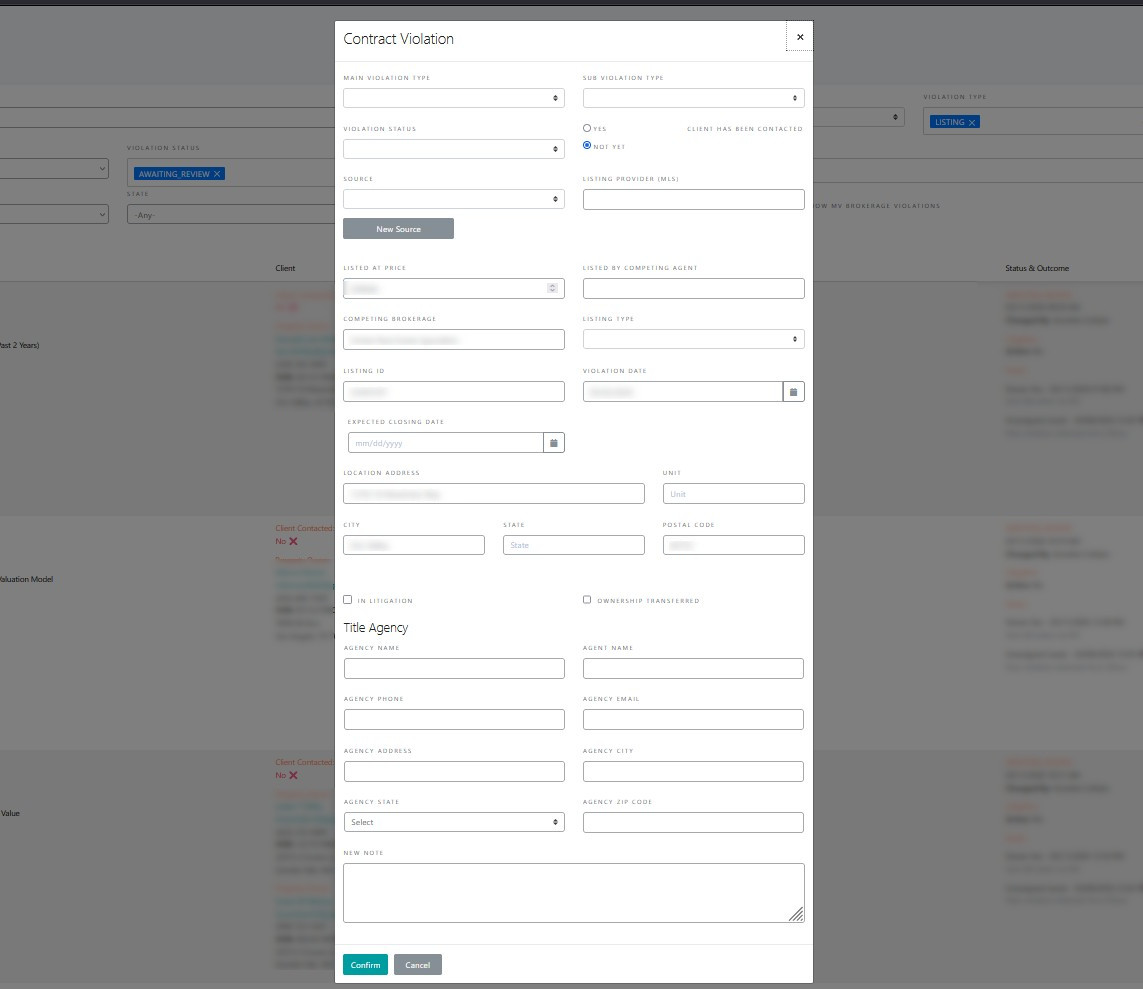
Task: Click the Cancel button
Action: coord(417,964)
